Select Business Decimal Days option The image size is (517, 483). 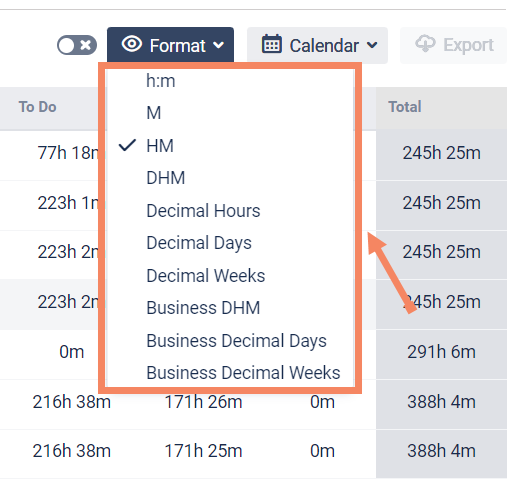click(x=236, y=341)
